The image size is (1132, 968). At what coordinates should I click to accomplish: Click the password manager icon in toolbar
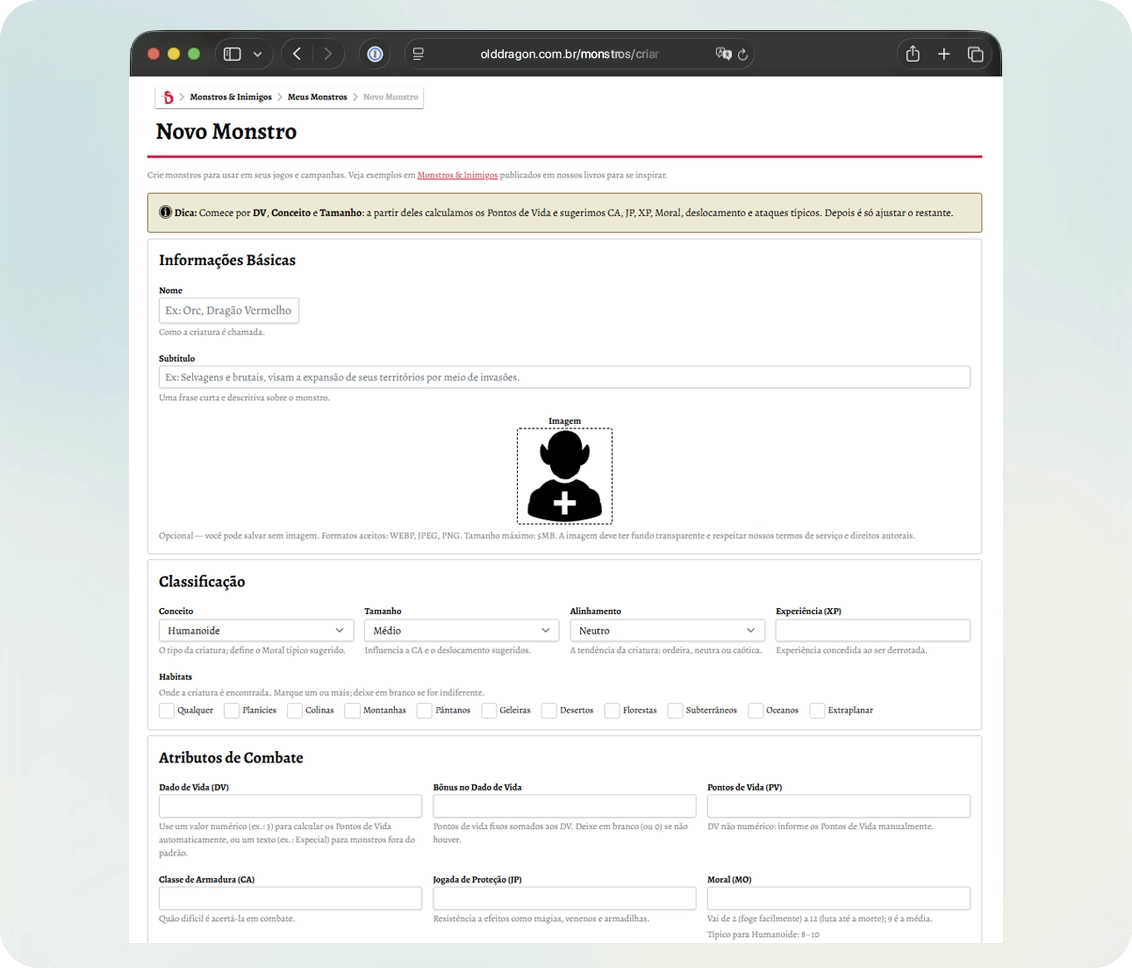[x=375, y=54]
